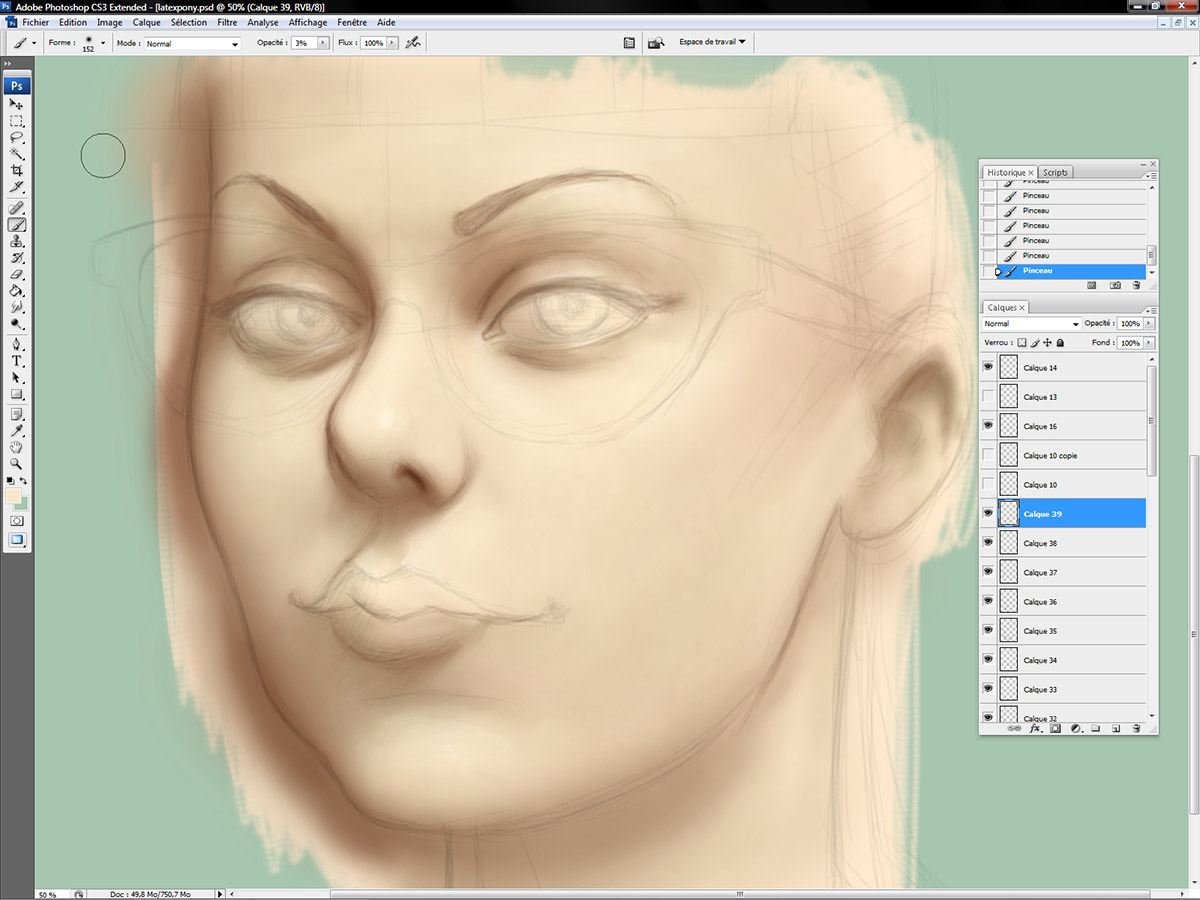Pick the Clone Stamp tool
Image resolution: width=1200 pixels, height=900 pixels.
[x=17, y=241]
